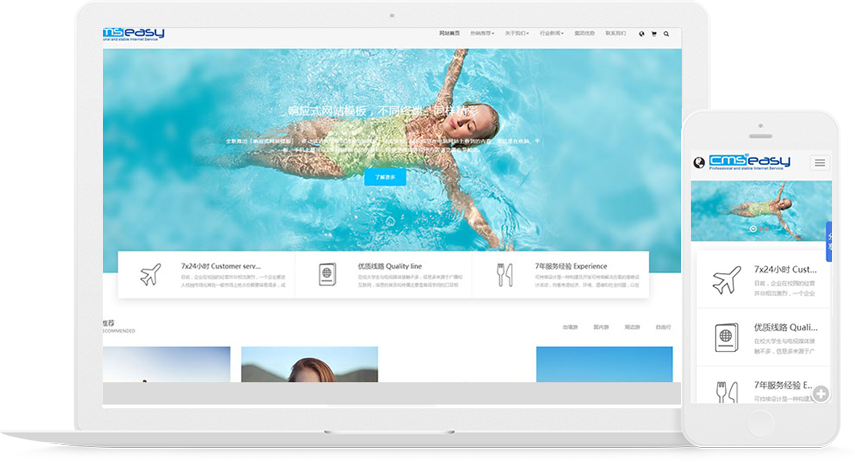Viewport: 855px width, 462px height.
Task: Switch to the 国内游 tab
Action: pyautogui.click(x=601, y=327)
